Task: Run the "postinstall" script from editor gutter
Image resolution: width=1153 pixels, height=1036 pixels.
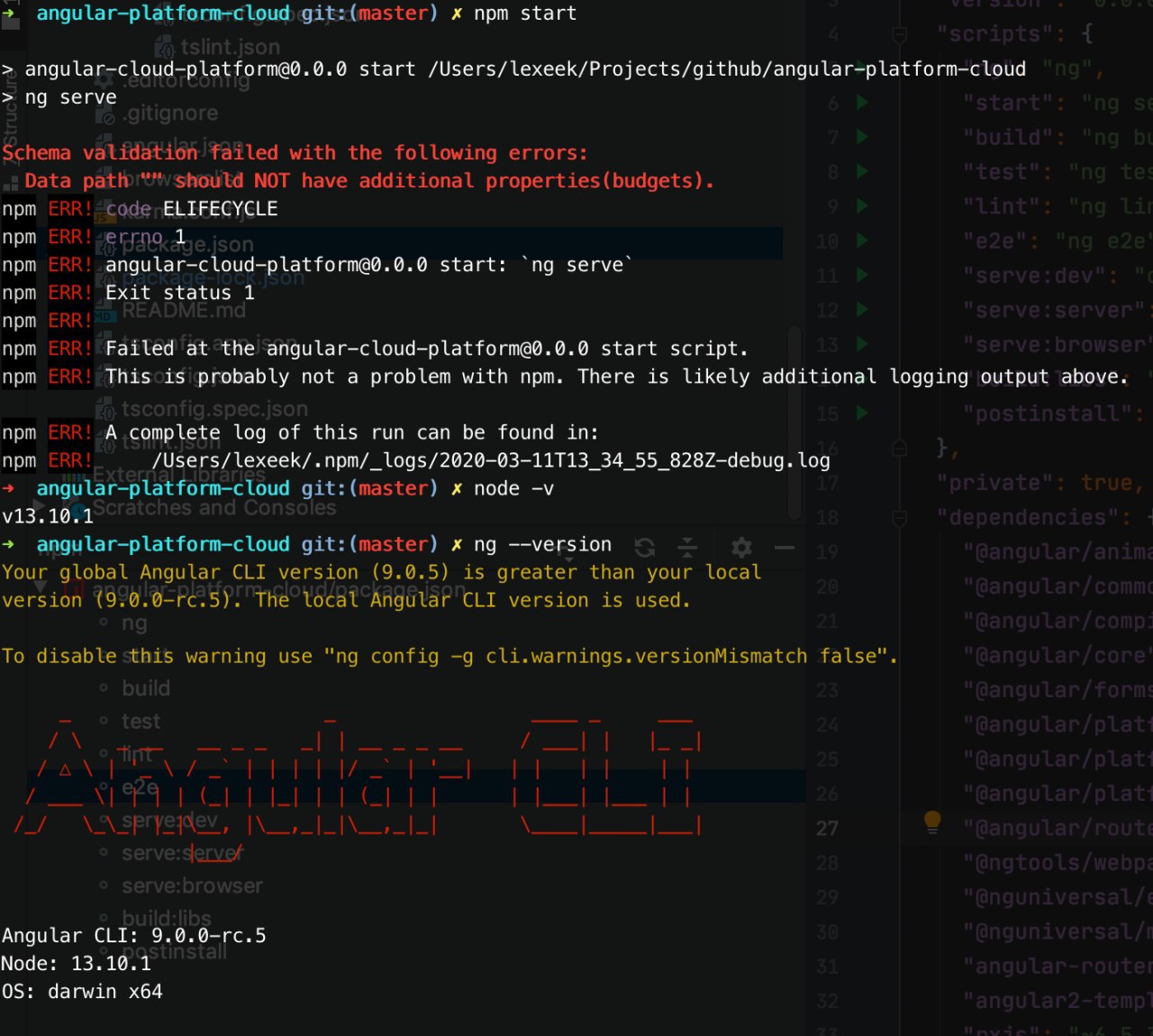Action: pyautogui.click(x=862, y=413)
